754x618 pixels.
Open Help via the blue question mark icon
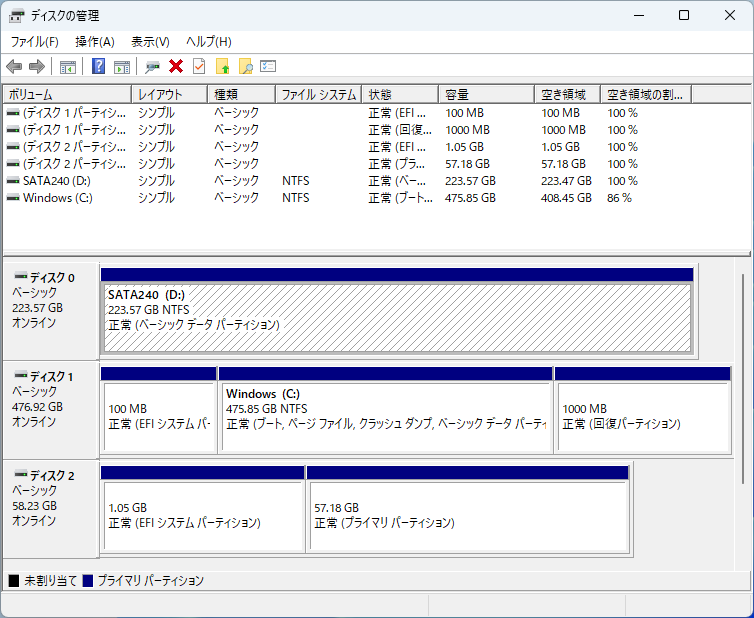(x=99, y=66)
